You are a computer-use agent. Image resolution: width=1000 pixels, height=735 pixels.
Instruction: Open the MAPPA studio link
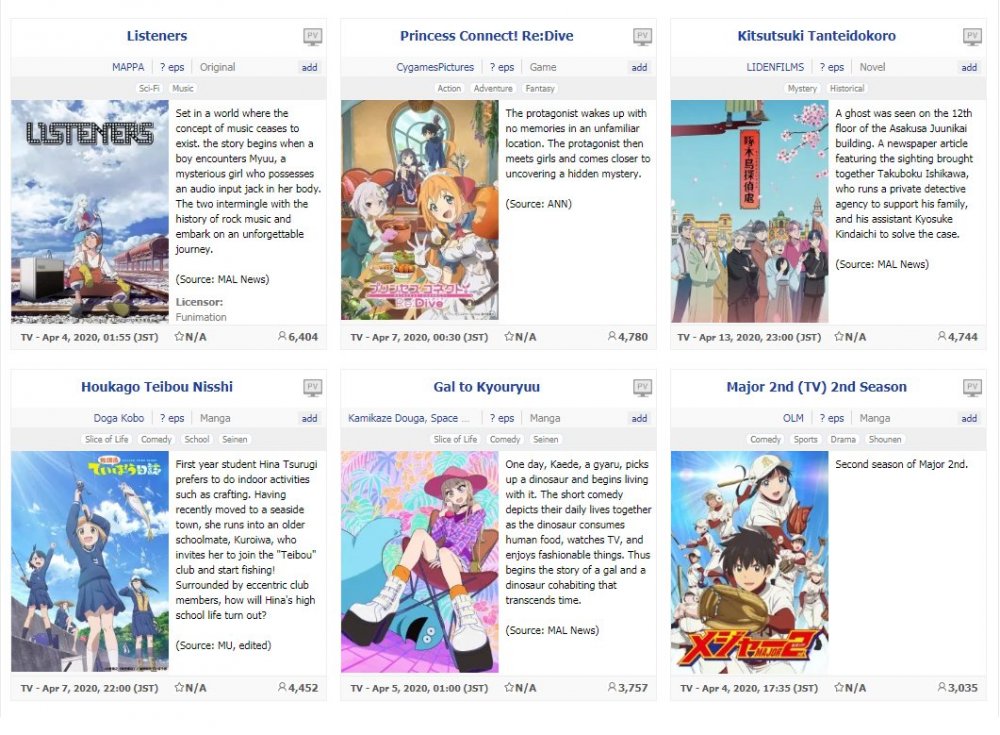[x=128, y=67]
